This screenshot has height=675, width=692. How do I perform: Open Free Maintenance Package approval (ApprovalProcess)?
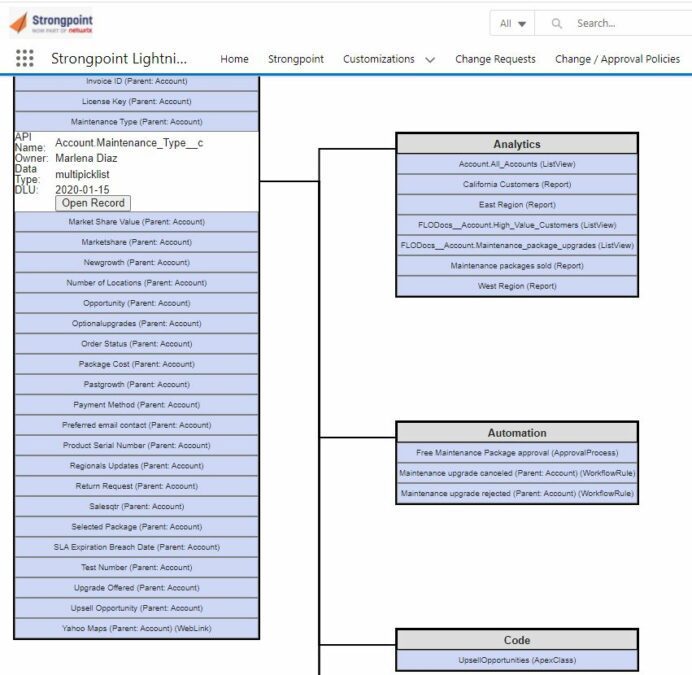[517, 453]
